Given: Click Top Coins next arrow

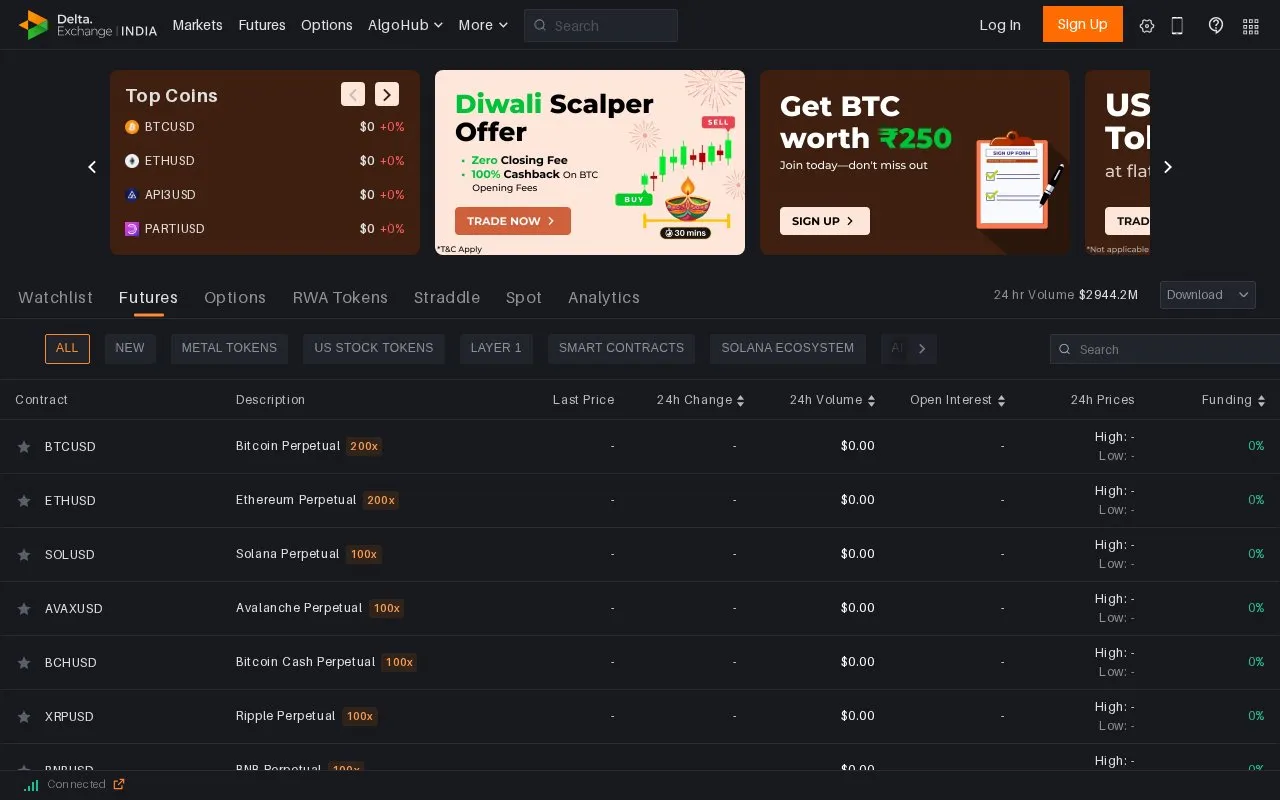Looking at the screenshot, I should 387,94.
